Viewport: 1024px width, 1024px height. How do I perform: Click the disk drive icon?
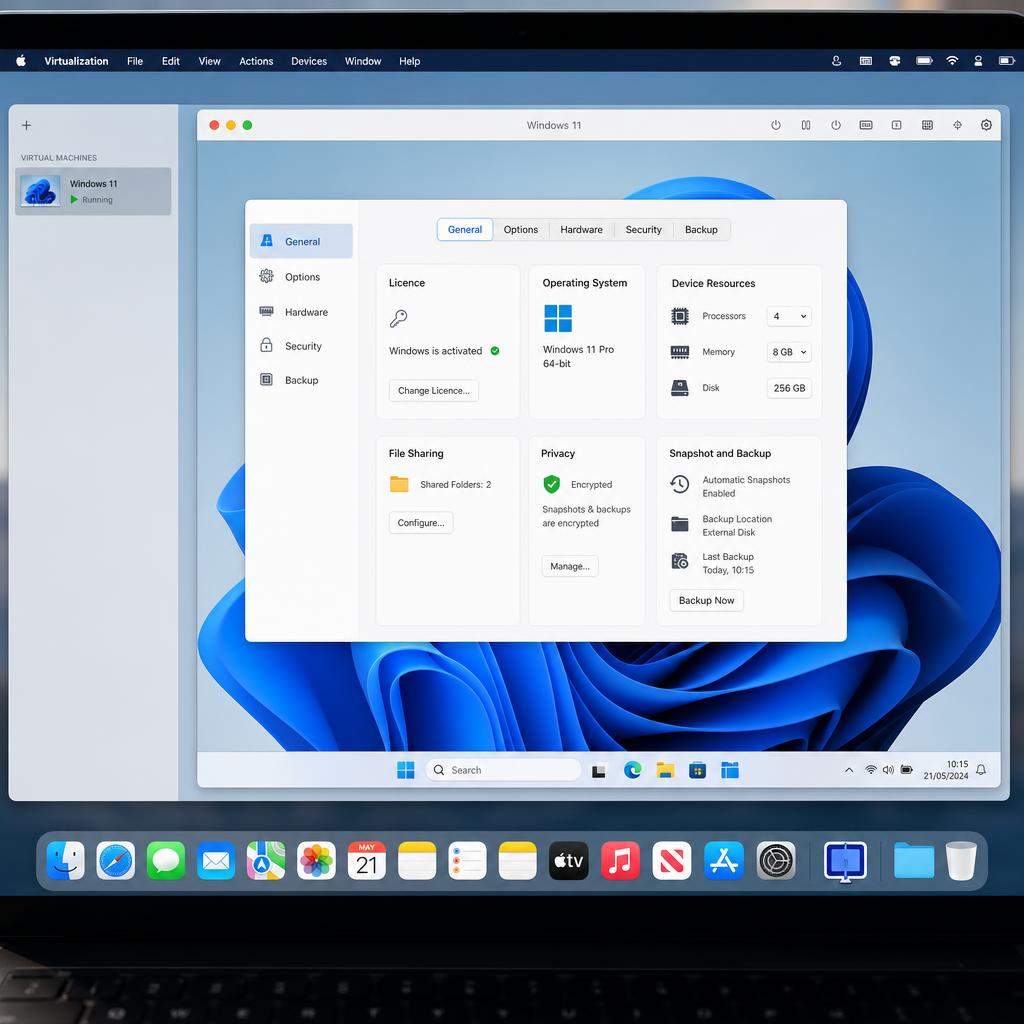pyautogui.click(x=680, y=388)
